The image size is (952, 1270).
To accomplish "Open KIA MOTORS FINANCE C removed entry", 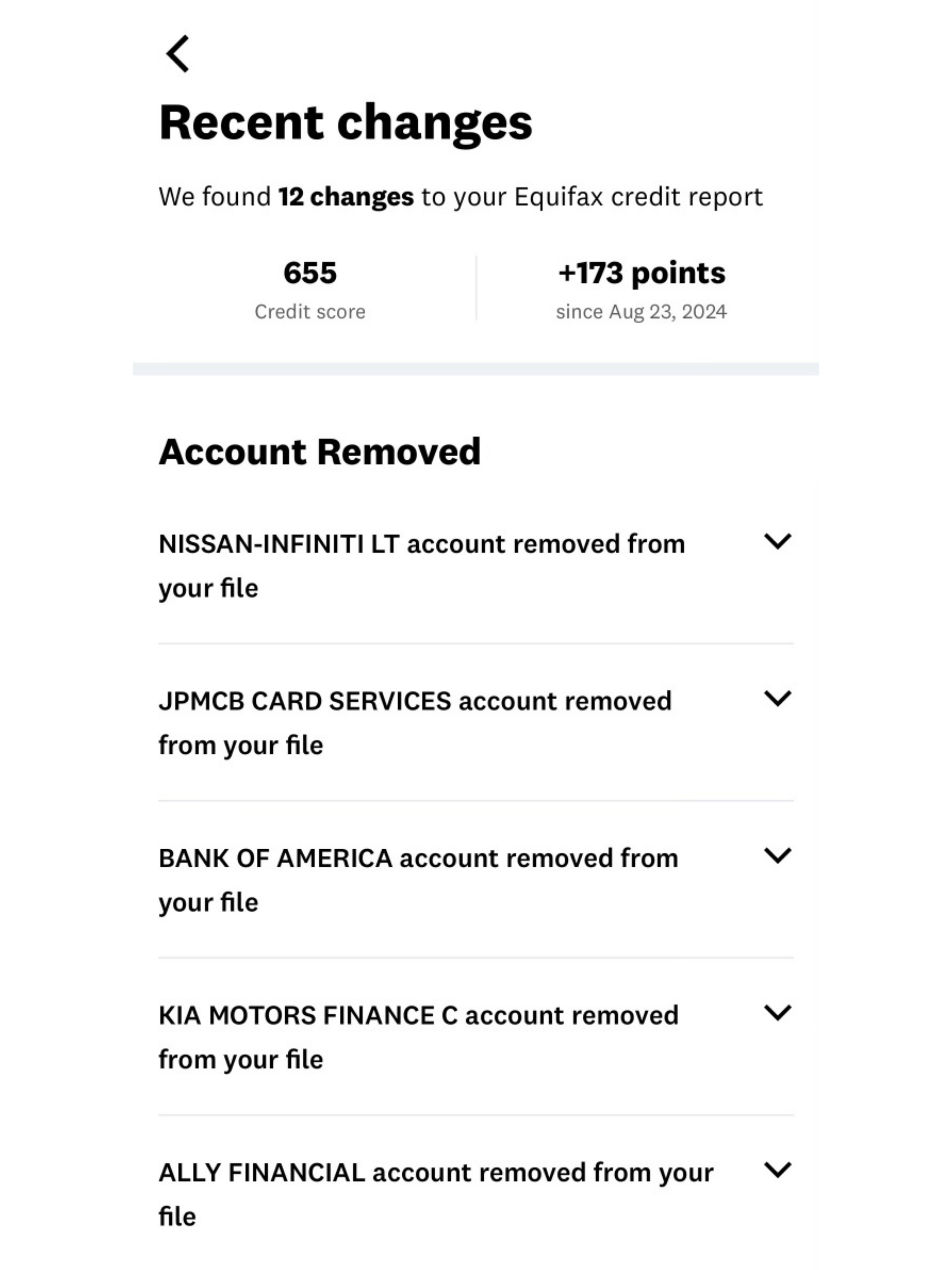I will pyautogui.click(x=476, y=1037).
